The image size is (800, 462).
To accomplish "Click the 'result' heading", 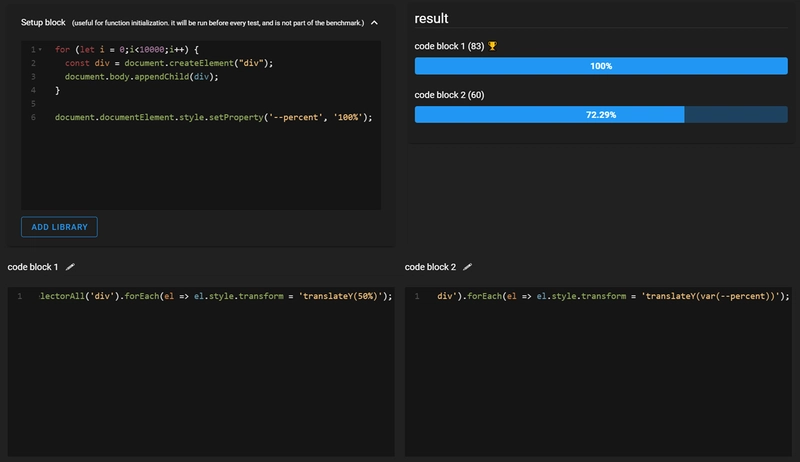I will click(431, 18).
